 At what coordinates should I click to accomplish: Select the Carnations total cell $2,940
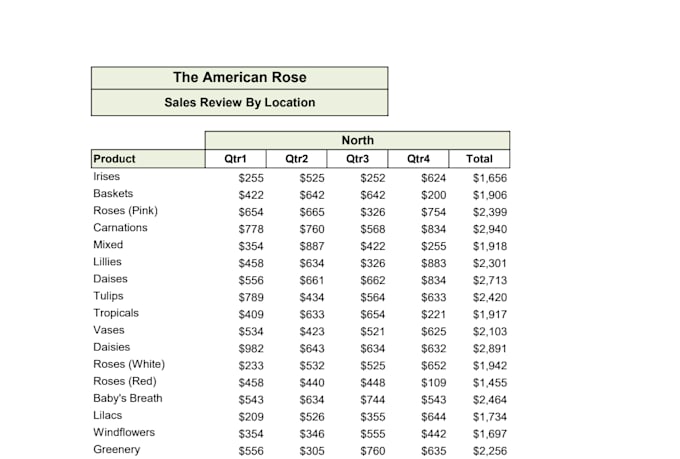490,229
